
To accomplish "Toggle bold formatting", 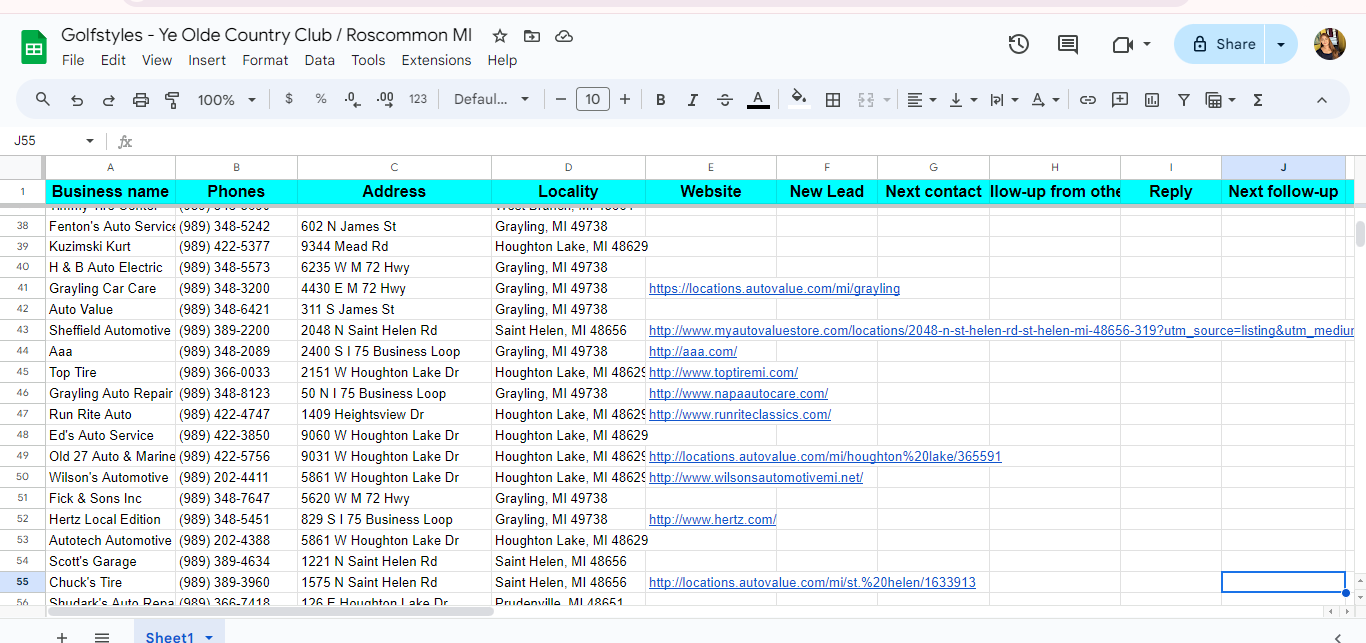I will point(661,99).
